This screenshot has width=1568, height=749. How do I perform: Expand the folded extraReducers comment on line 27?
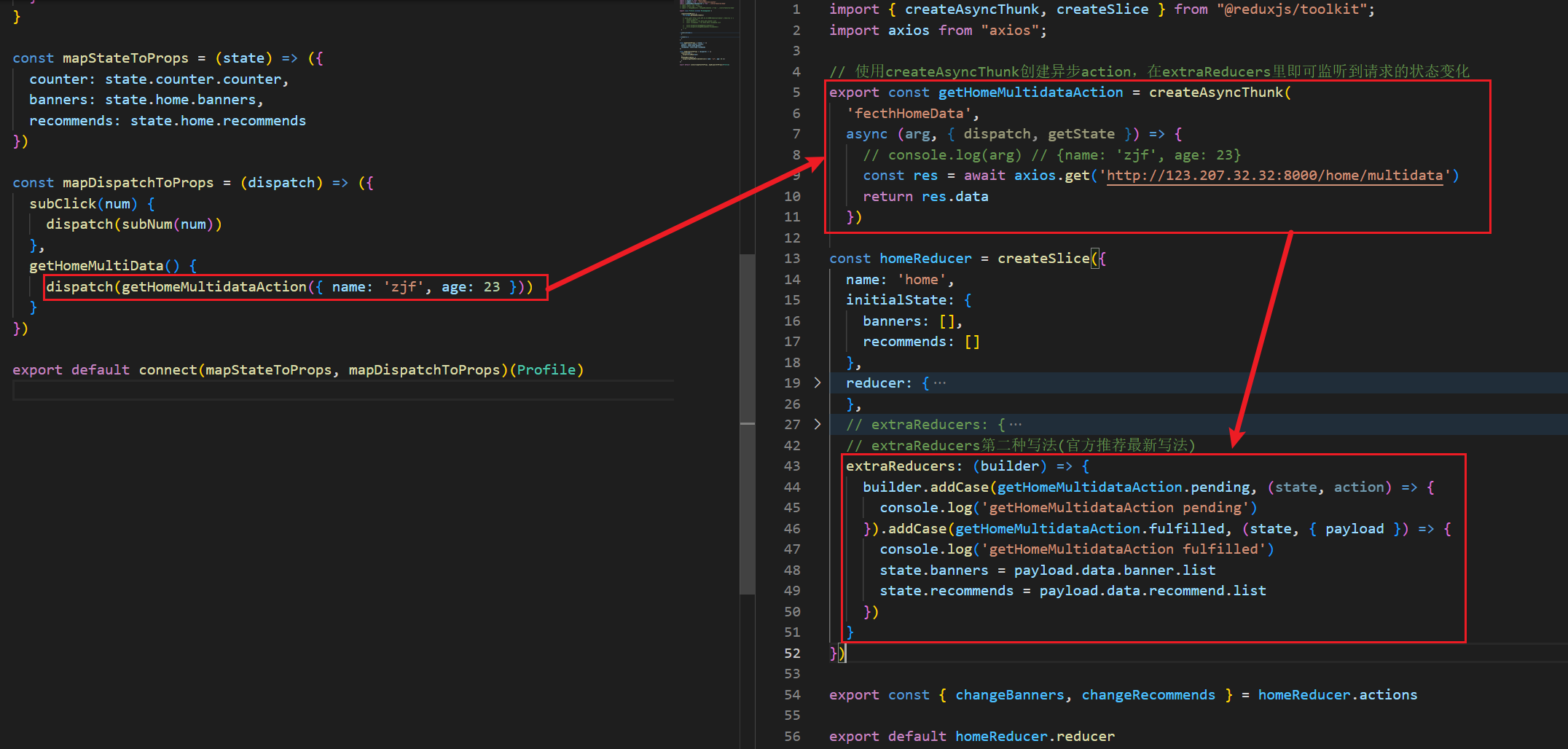[x=817, y=424]
